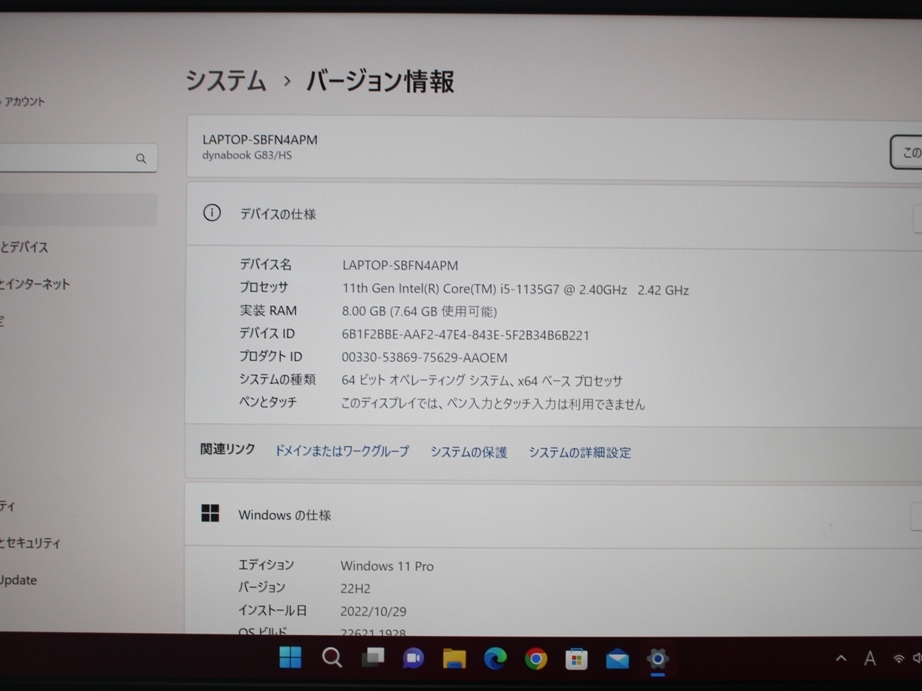This screenshot has width=922, height=691.
Task: Open Mail app from taskbar
Action: [x=617, y=660]
